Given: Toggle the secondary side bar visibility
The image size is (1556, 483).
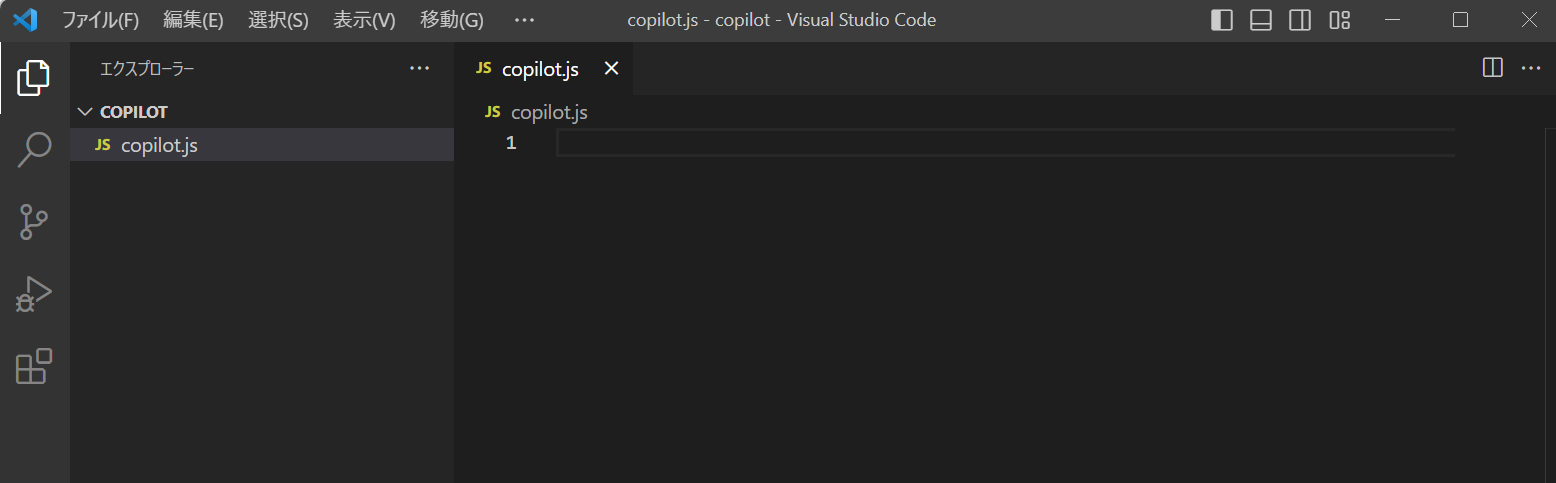Looking at the screenshot, I should [x=1300, y=20].
